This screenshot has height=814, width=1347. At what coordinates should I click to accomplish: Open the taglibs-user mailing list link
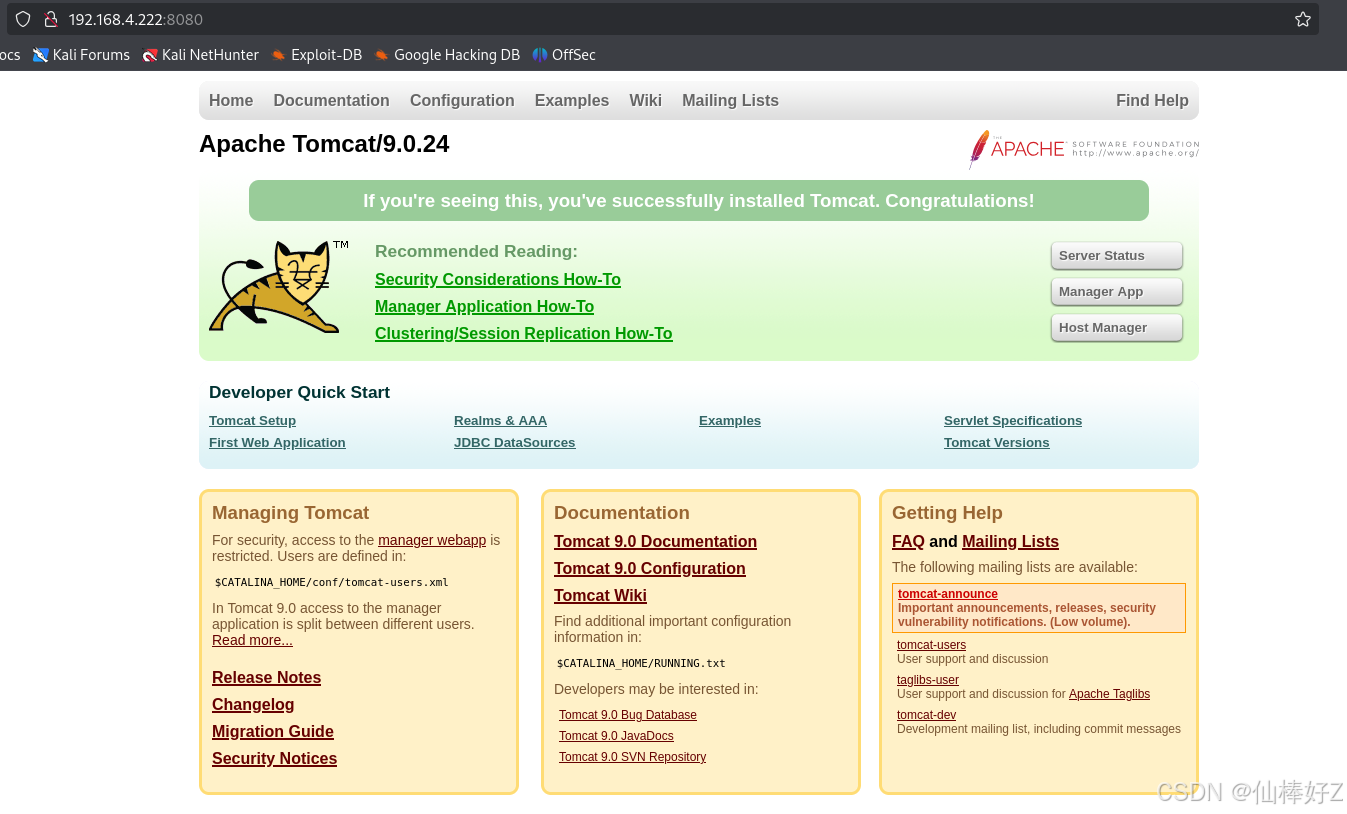(928, 680)
